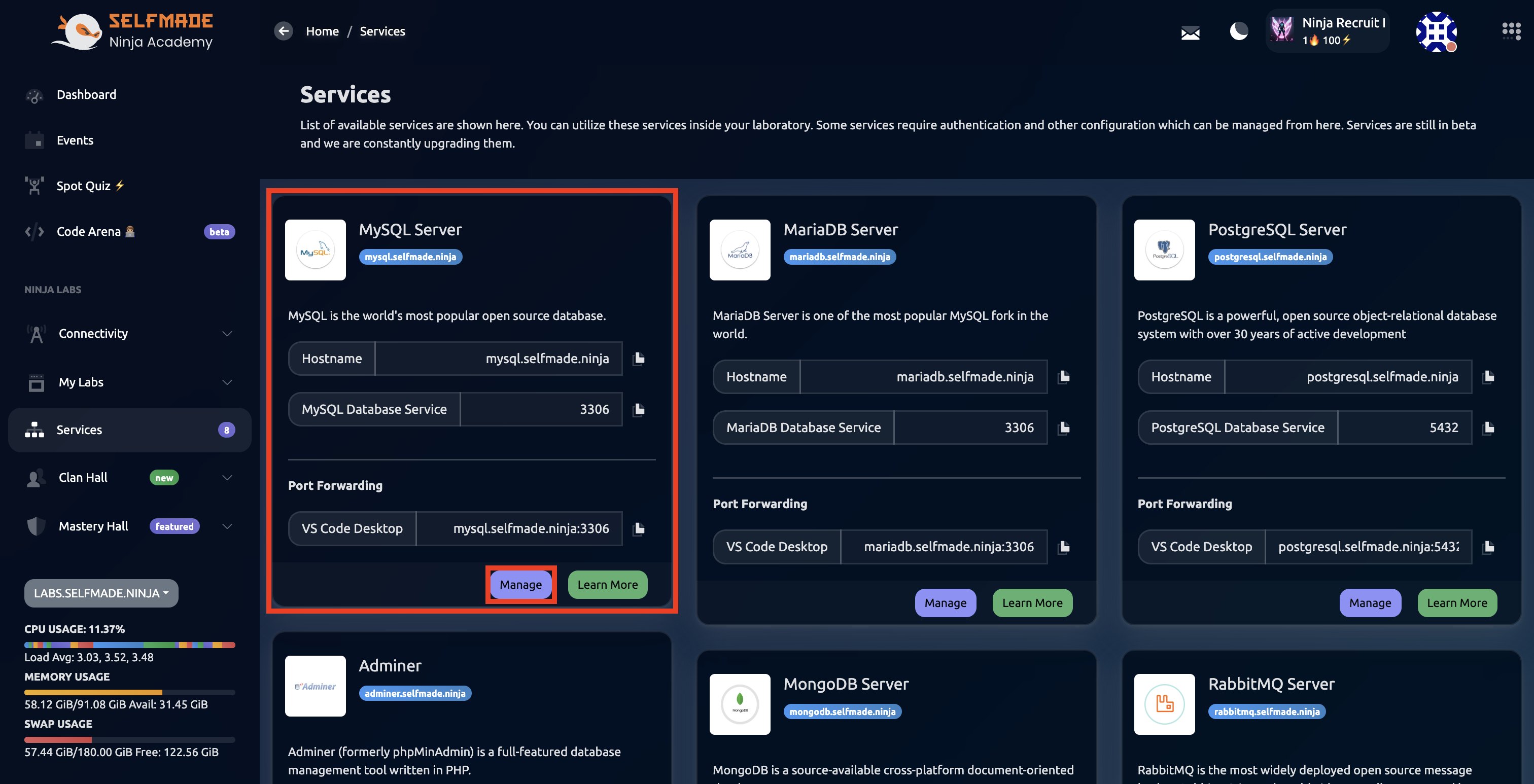Click Manage on PostgreSQL Server card
This screenshot has width=1534, height=784.
pos(1370,603)
